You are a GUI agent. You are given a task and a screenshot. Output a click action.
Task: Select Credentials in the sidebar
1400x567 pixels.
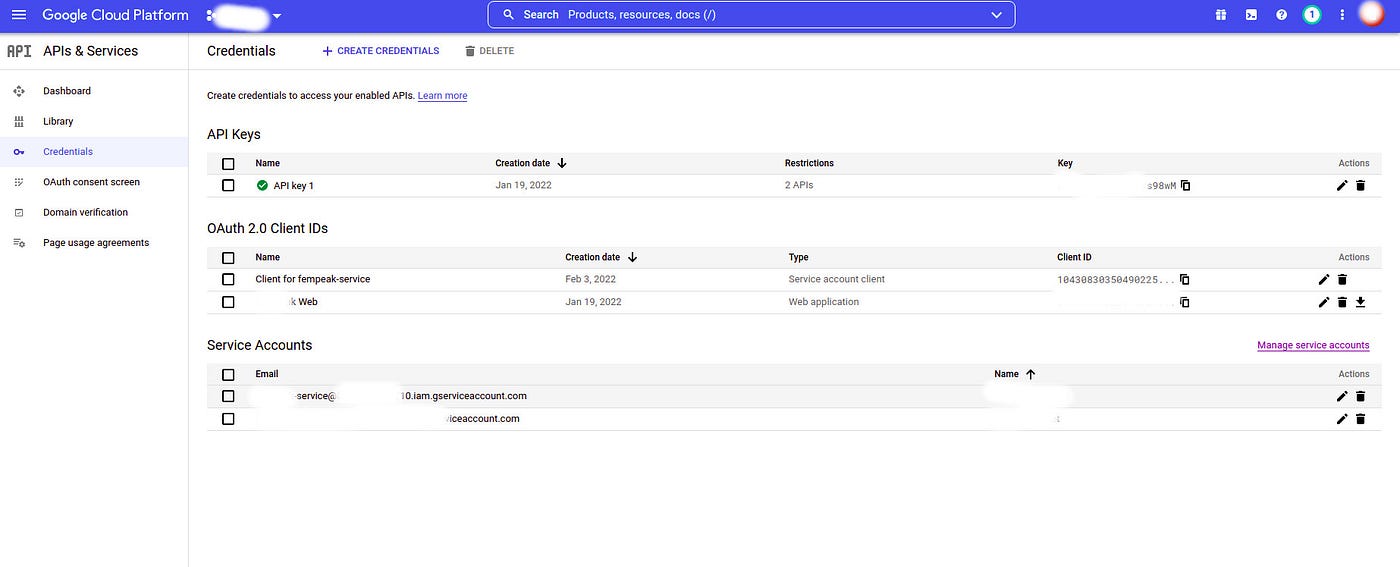94,152
